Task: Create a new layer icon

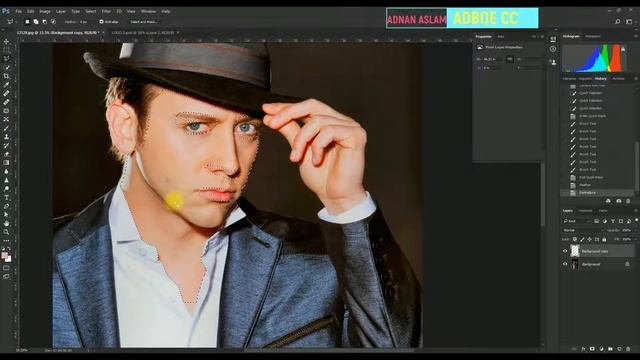Action: [619, 349]
